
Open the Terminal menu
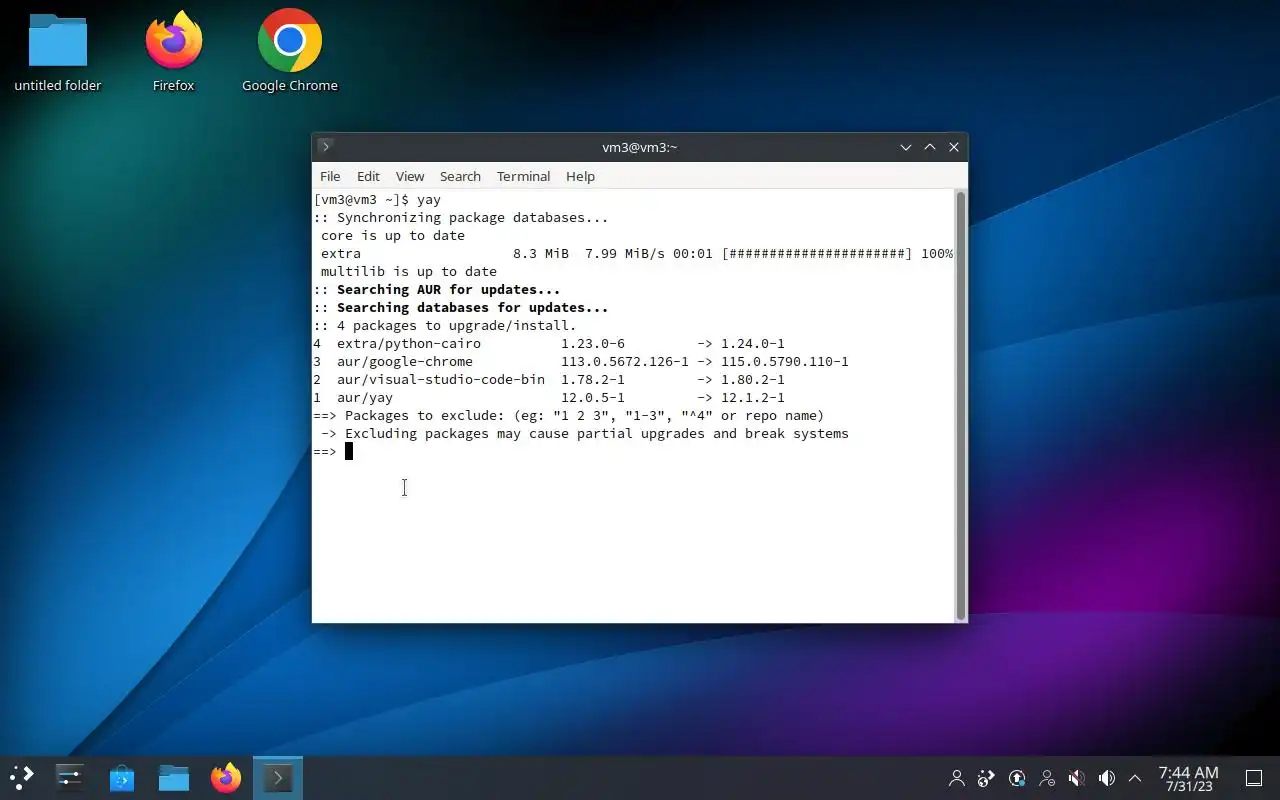[523, 176]
